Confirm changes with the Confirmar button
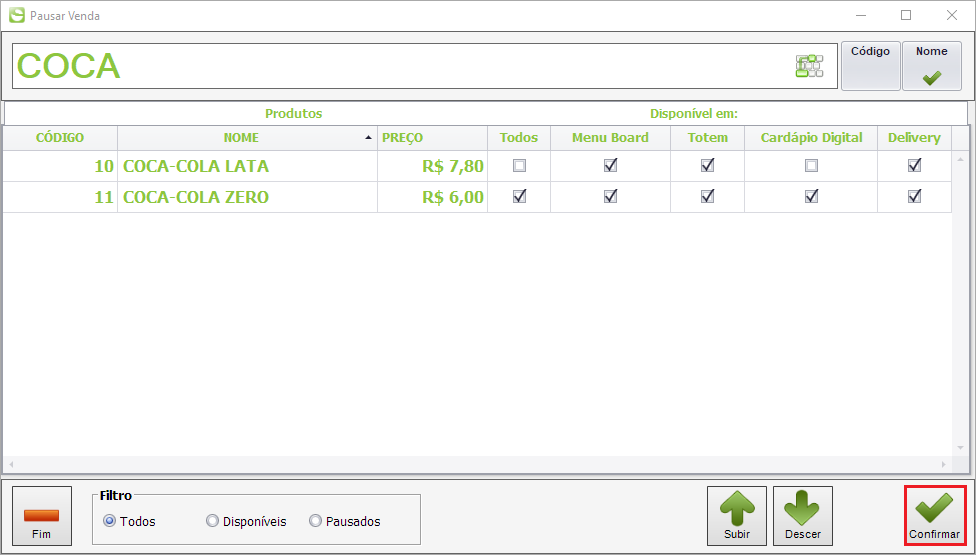Viewport: 976px width, 555px height. (934, 516)
